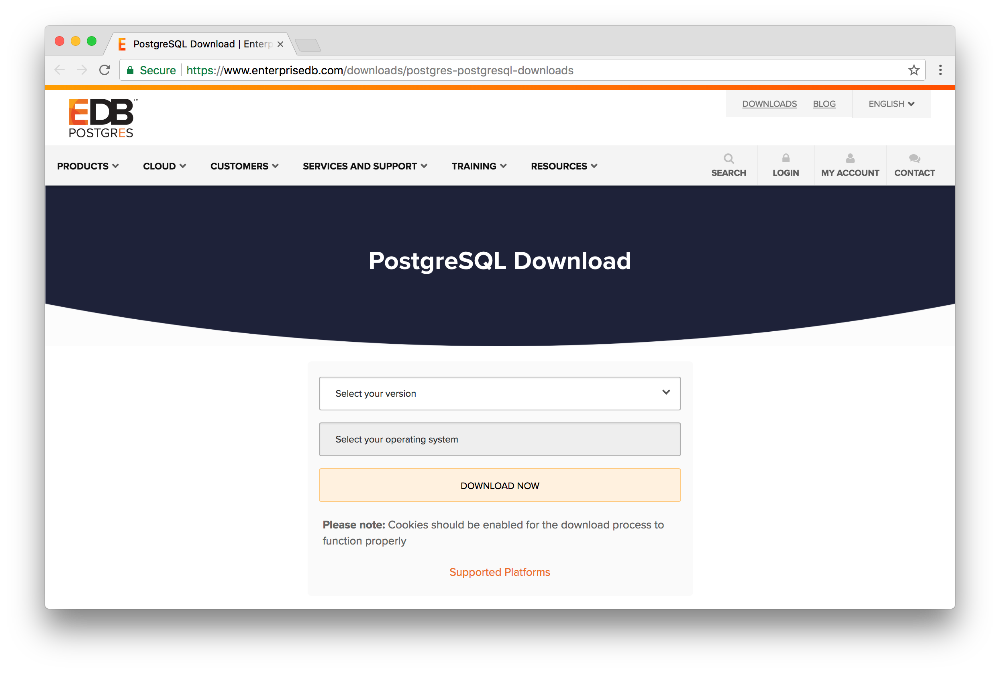The width and height of the screenshot is (1000, 673).
Task: Close the PostgreSQL Download tab
Action: [x=280, y=44]
